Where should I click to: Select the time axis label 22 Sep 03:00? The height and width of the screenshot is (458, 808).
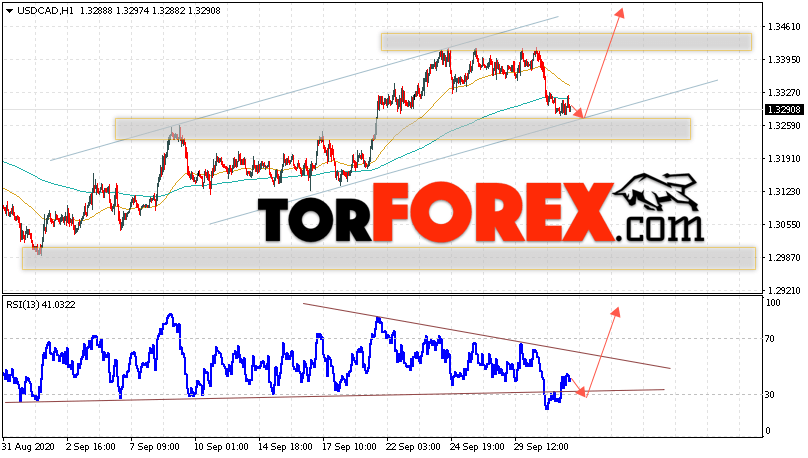pos(413,447)
